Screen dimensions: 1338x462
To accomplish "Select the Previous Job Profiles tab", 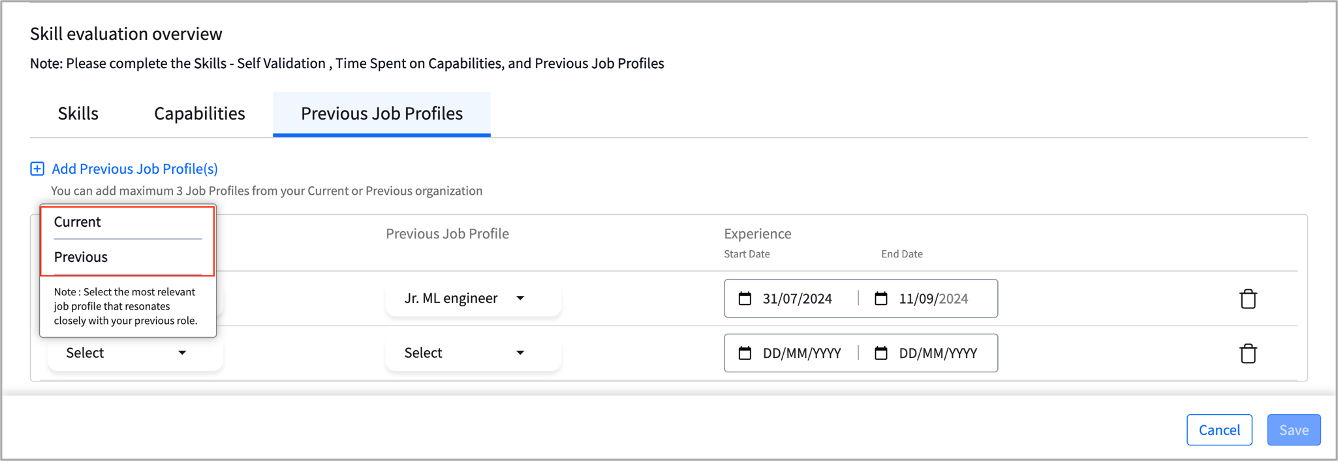I will pyautogui.click(x=382, y=113).
